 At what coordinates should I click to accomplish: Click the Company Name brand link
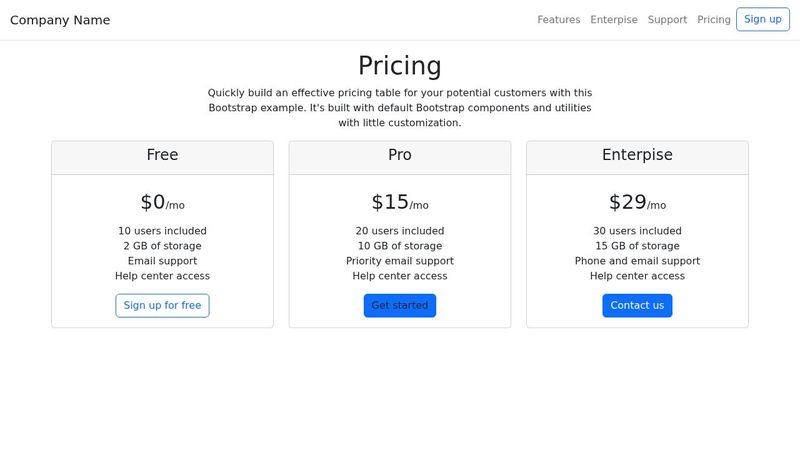(60, 20)
